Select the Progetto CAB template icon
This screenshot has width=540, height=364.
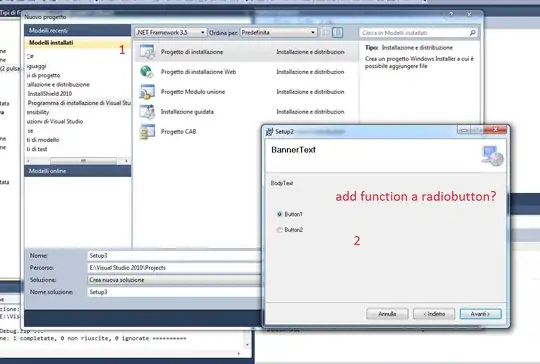147,132
